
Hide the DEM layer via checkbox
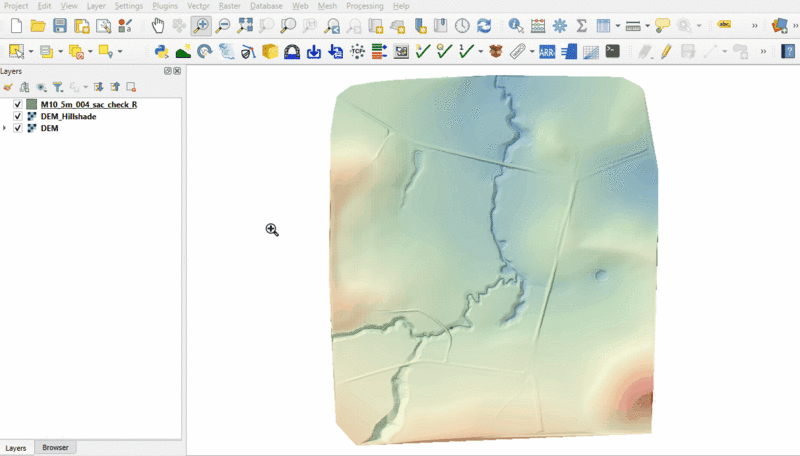point(18,128)
